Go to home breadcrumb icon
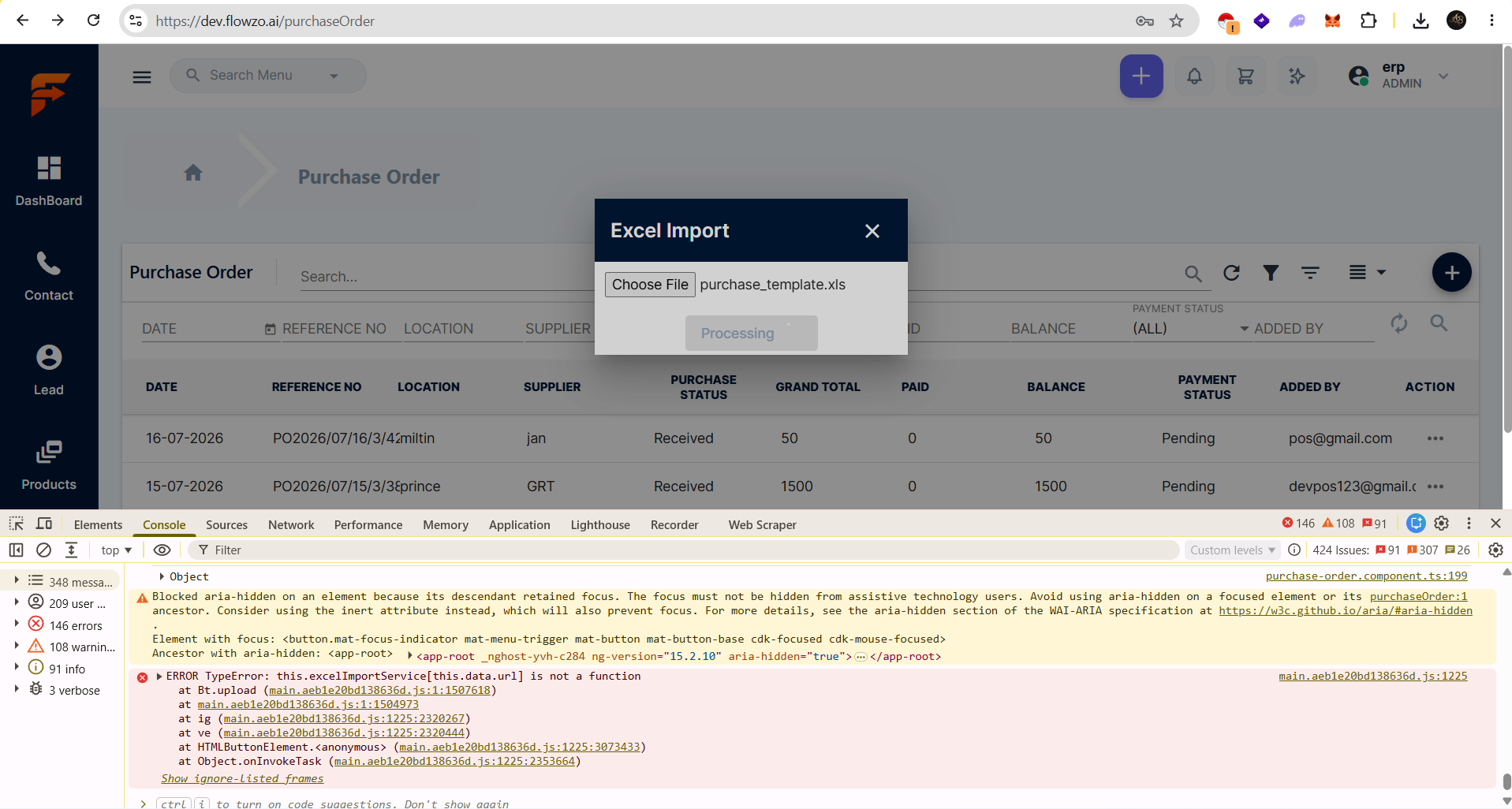The image size is (1512, 809). 193,173
